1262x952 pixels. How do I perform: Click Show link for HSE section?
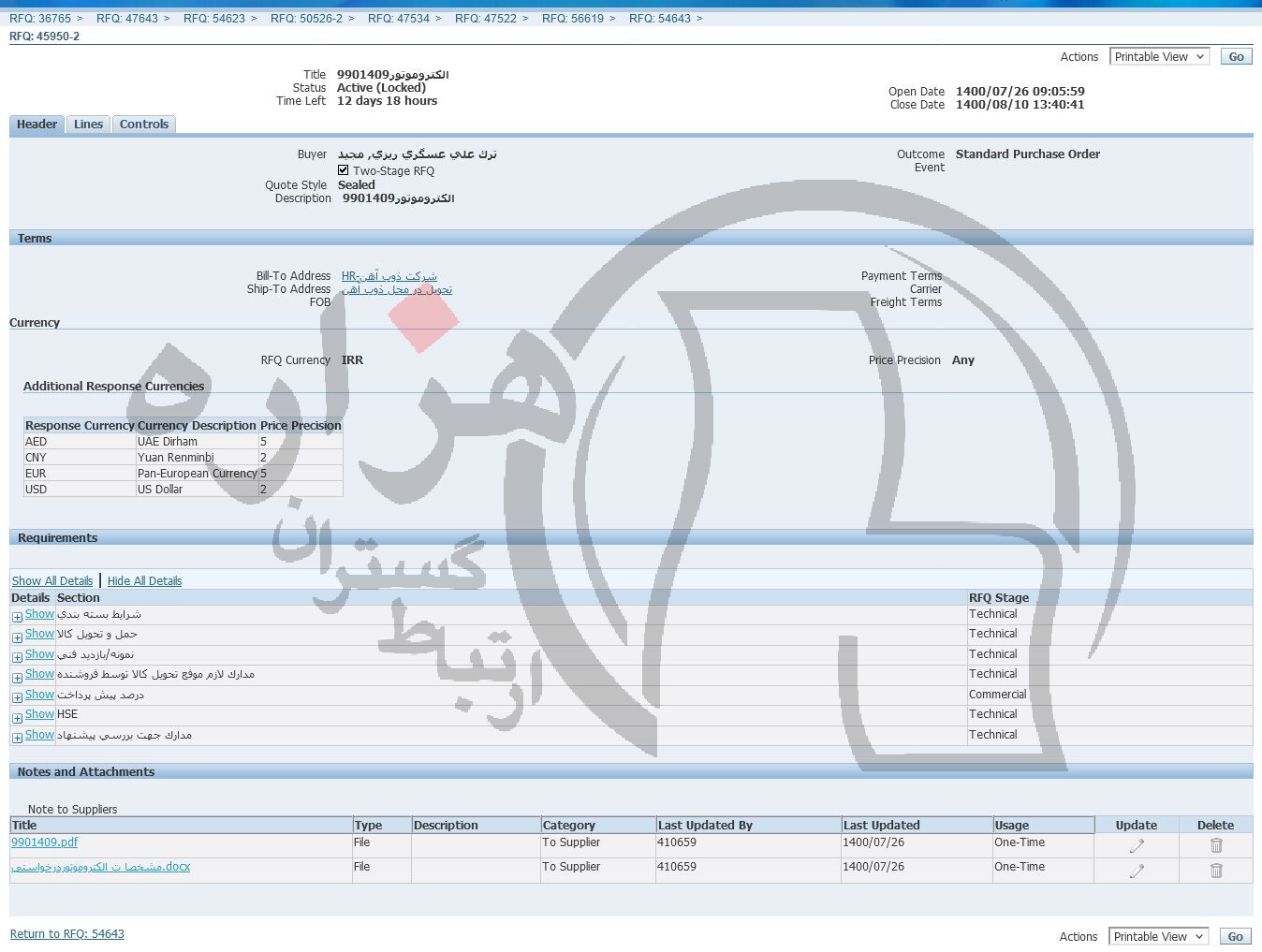(39, 714)
